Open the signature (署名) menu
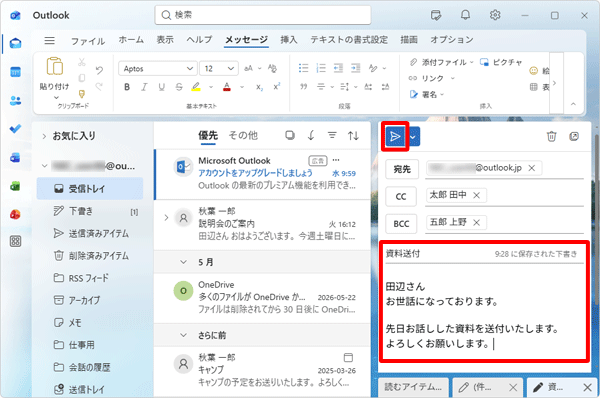Screen dimensions: 600x398 (x=427, y=95)
